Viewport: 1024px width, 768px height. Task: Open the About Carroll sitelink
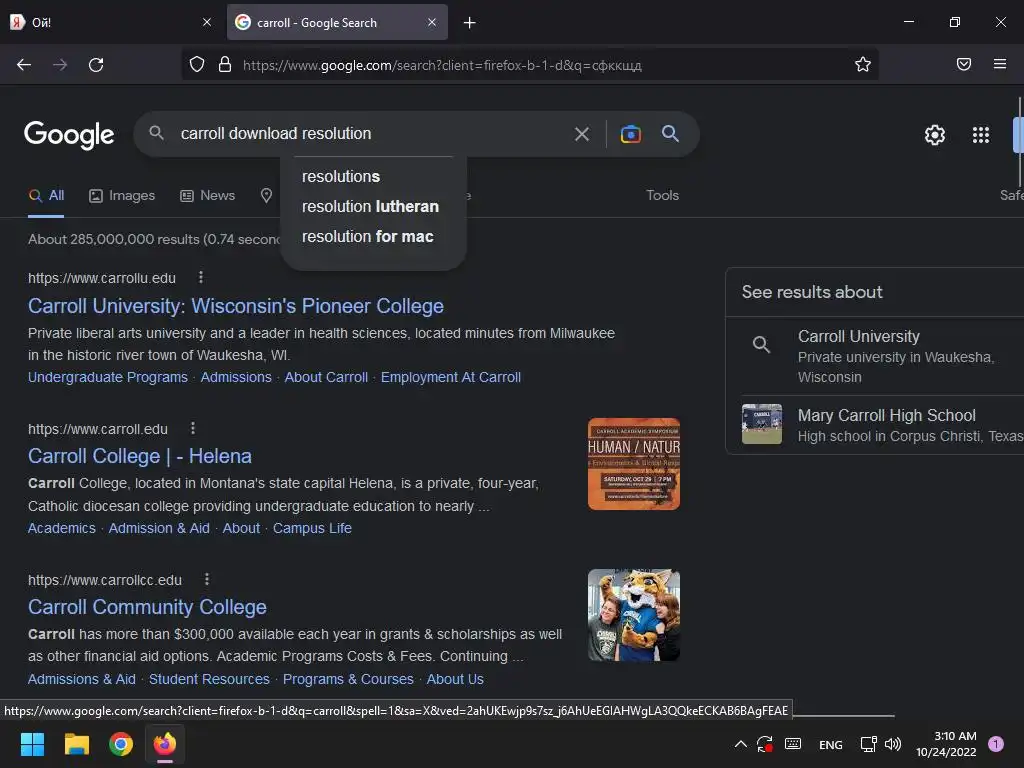pyautogui.click(x=326, y=377)
